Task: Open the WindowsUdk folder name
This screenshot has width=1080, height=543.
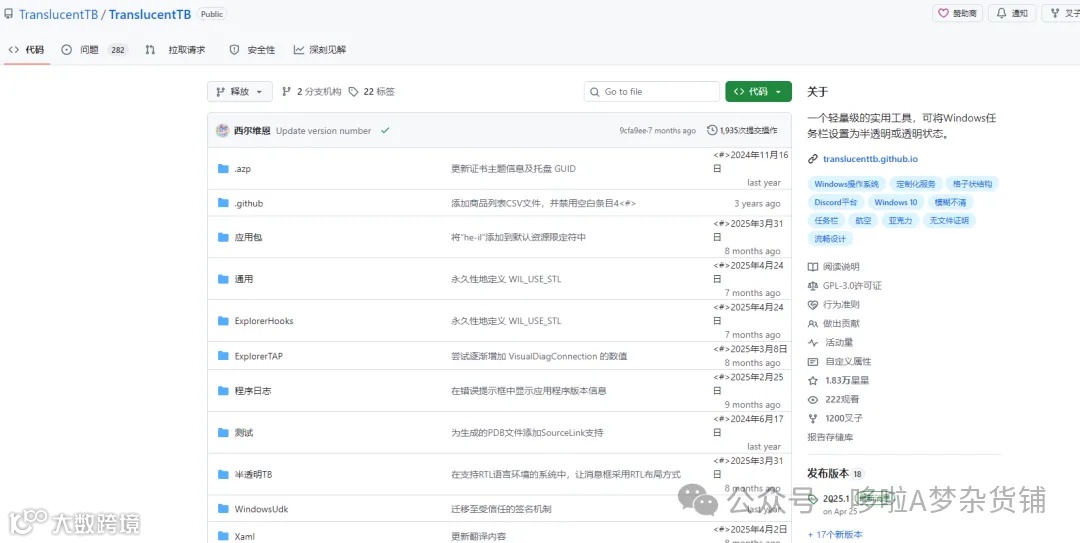Action: (x=261, y=509)
